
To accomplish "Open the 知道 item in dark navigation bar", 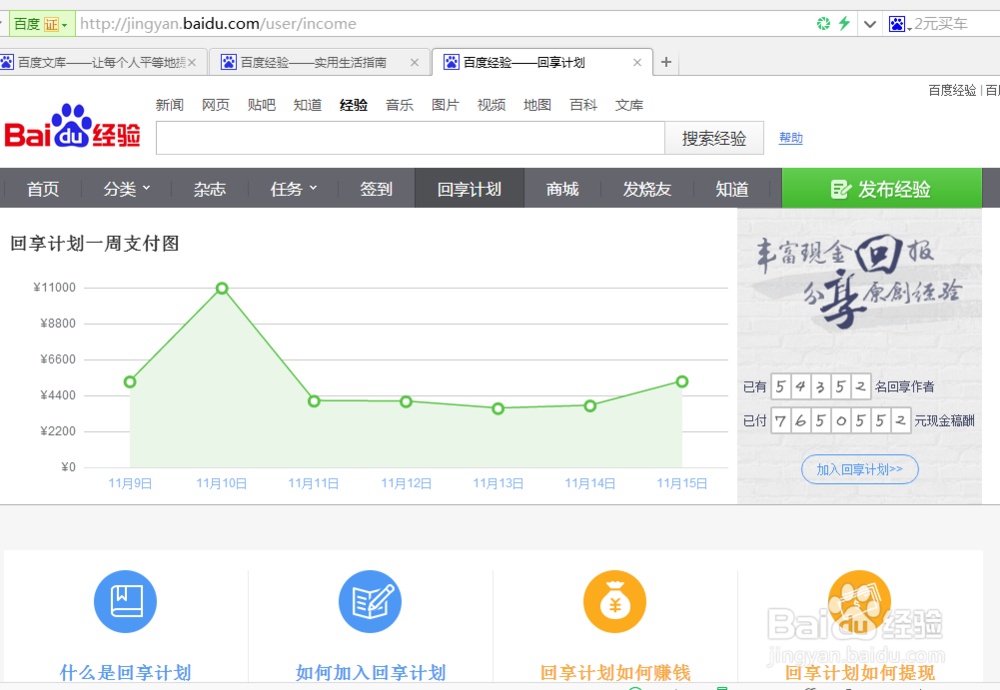I will (732, 189).
